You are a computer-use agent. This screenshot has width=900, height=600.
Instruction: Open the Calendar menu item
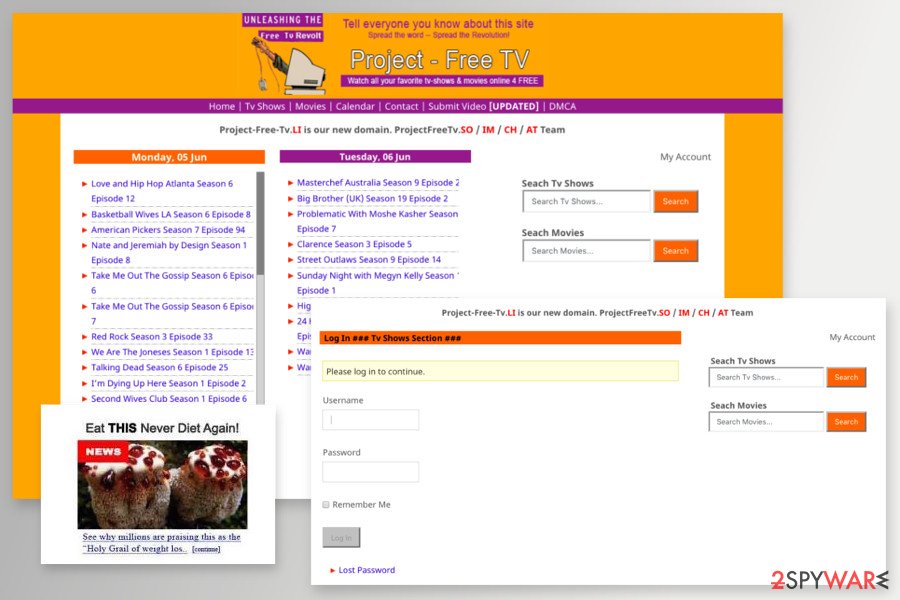pyautogui.click(x=355, y=106)
